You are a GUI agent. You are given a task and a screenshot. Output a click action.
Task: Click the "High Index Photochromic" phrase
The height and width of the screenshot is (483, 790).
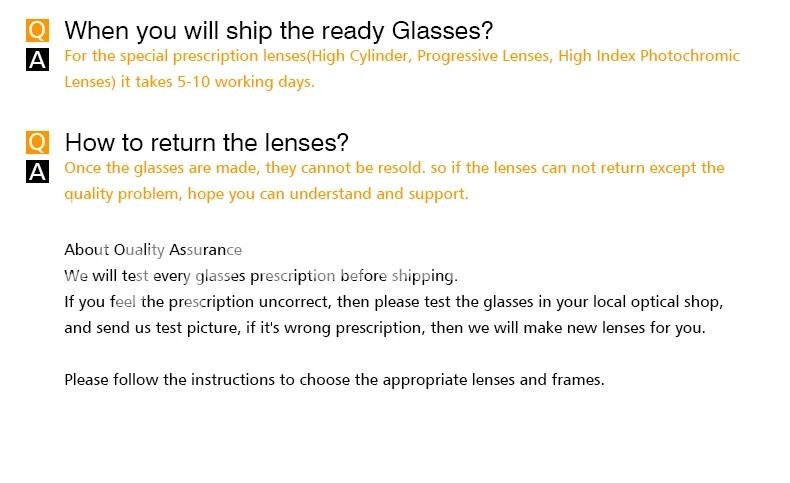(649, 56)
